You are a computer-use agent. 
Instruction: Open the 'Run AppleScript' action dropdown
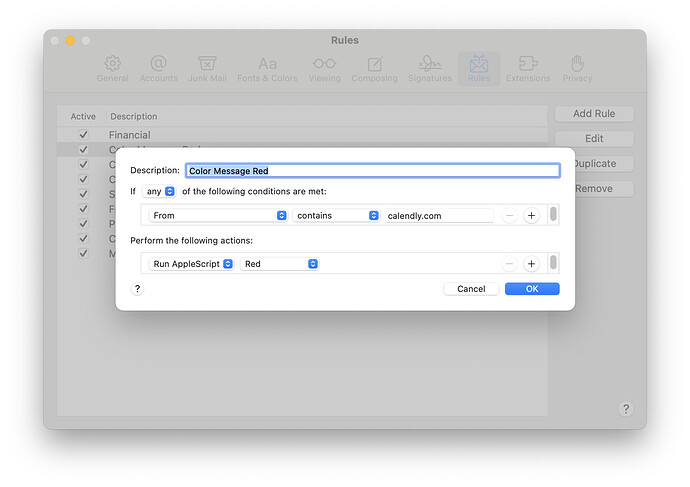pyautogui.click(x=191, y=264)
